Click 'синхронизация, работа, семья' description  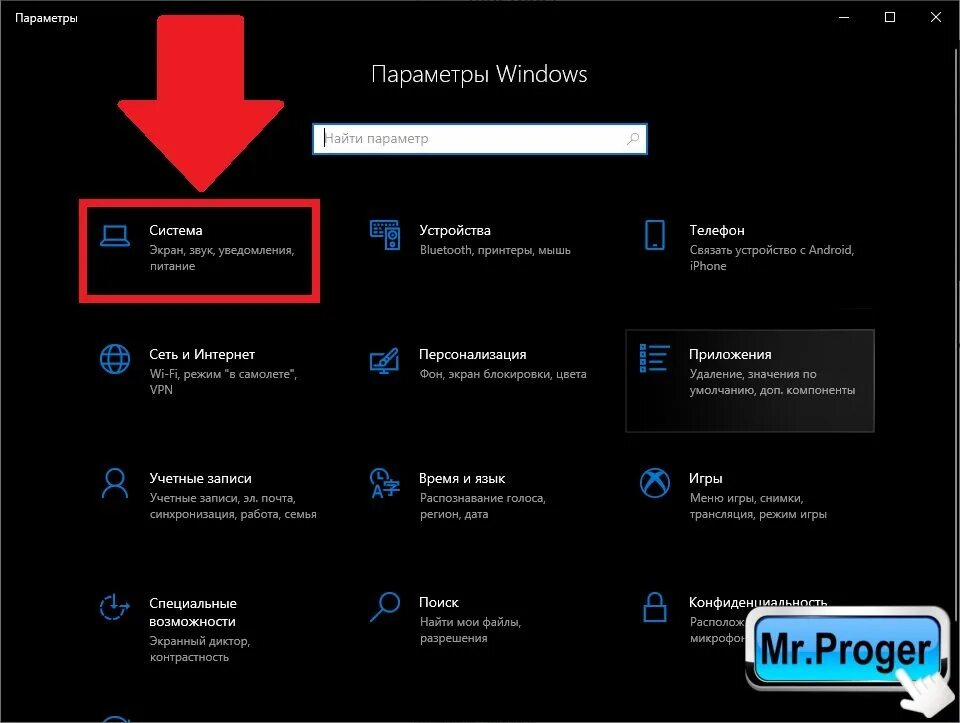[x=233, y=514]
